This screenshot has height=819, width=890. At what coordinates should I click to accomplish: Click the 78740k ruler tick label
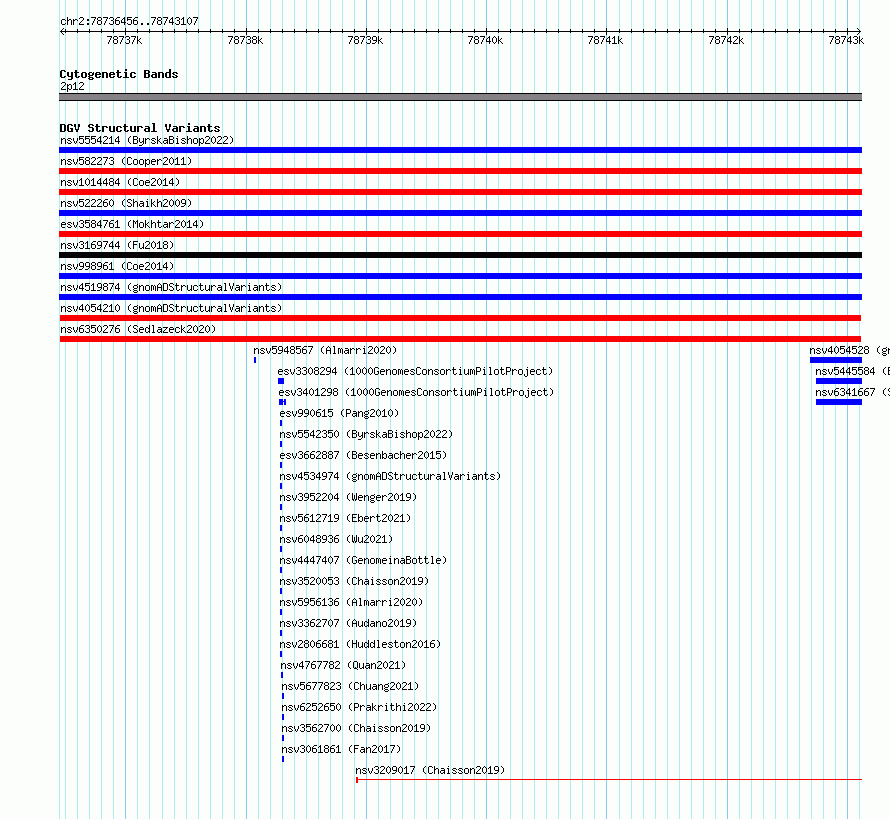point(485,40)
